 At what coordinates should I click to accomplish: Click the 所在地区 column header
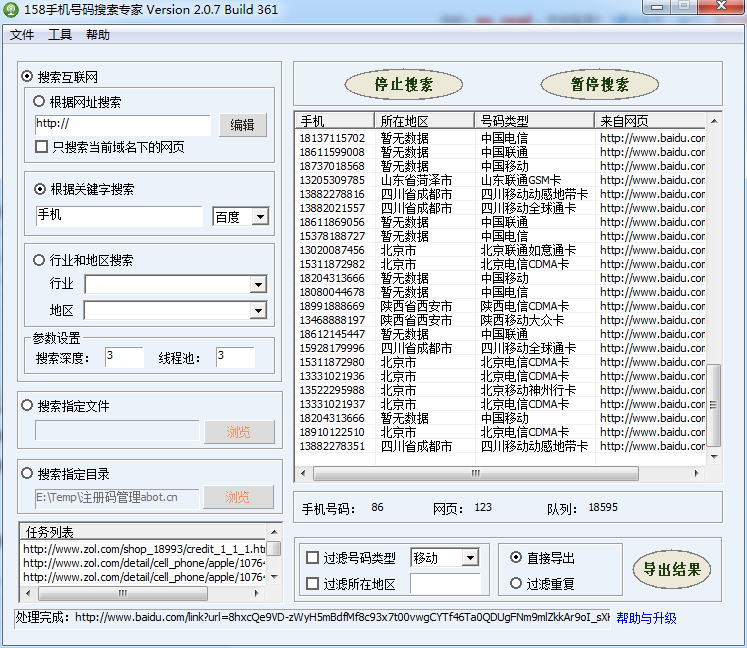coord(424,121)
